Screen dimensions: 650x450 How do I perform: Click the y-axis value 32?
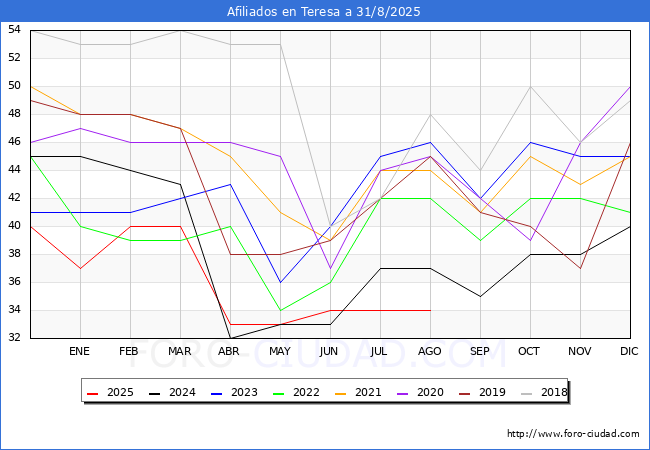(x=15, y=337)
